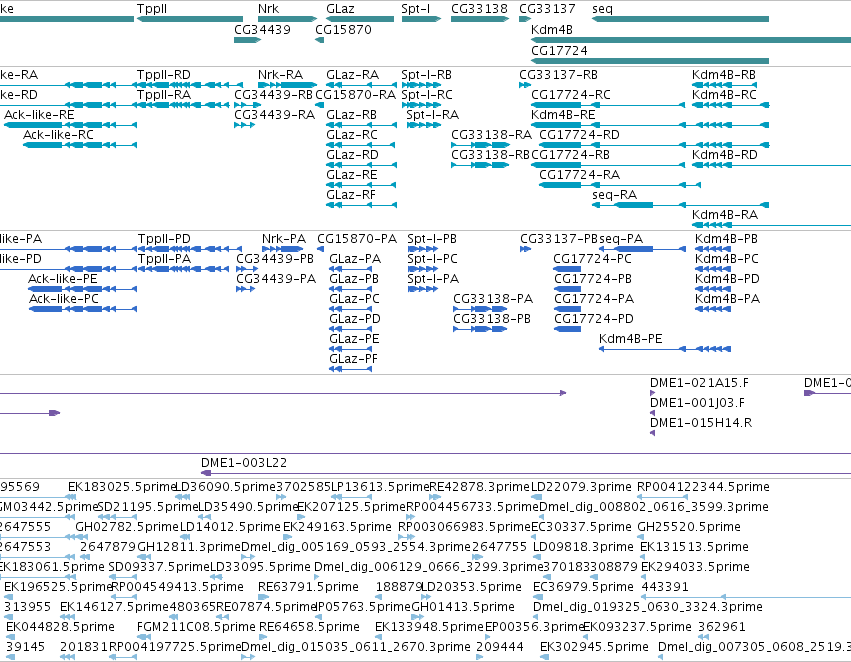Select protein seq-PA
851x662 pixels.
pyautogui.click(x=621, y=239)
